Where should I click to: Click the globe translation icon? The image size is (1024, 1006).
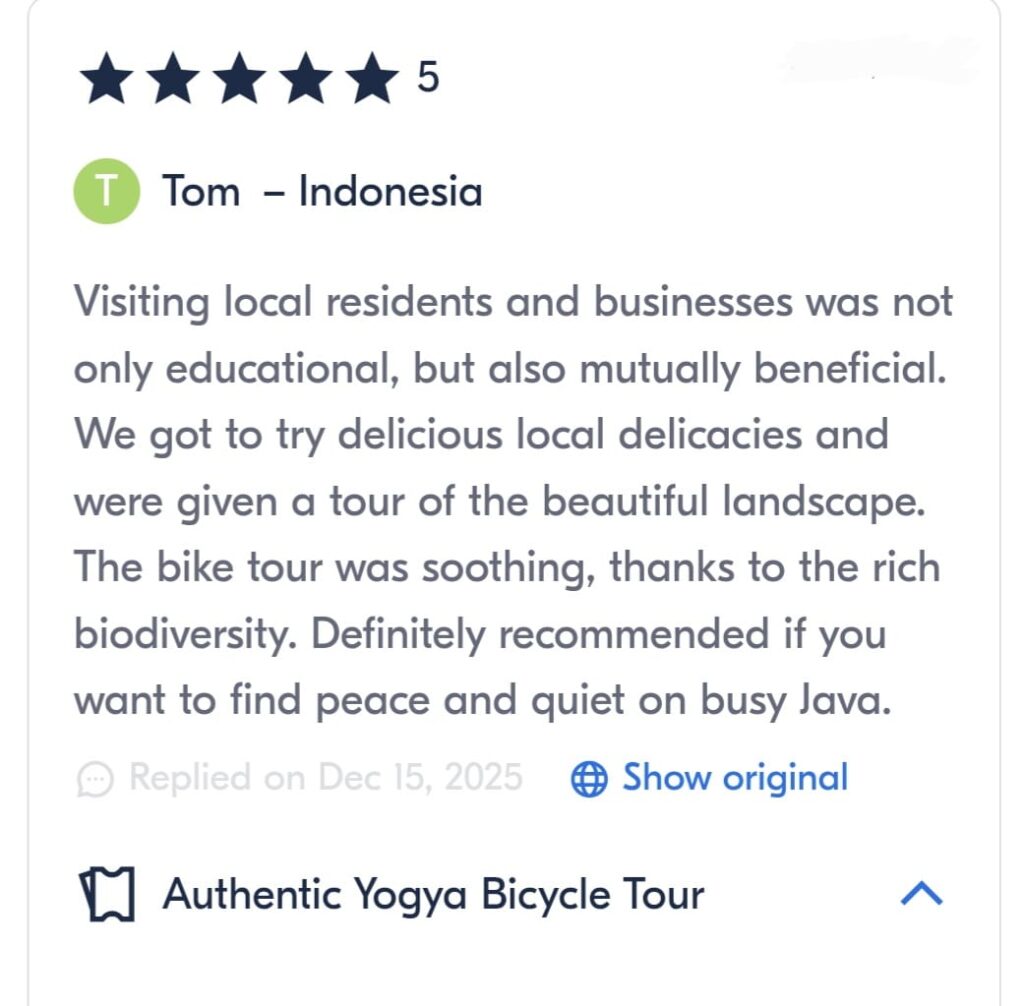589,779
